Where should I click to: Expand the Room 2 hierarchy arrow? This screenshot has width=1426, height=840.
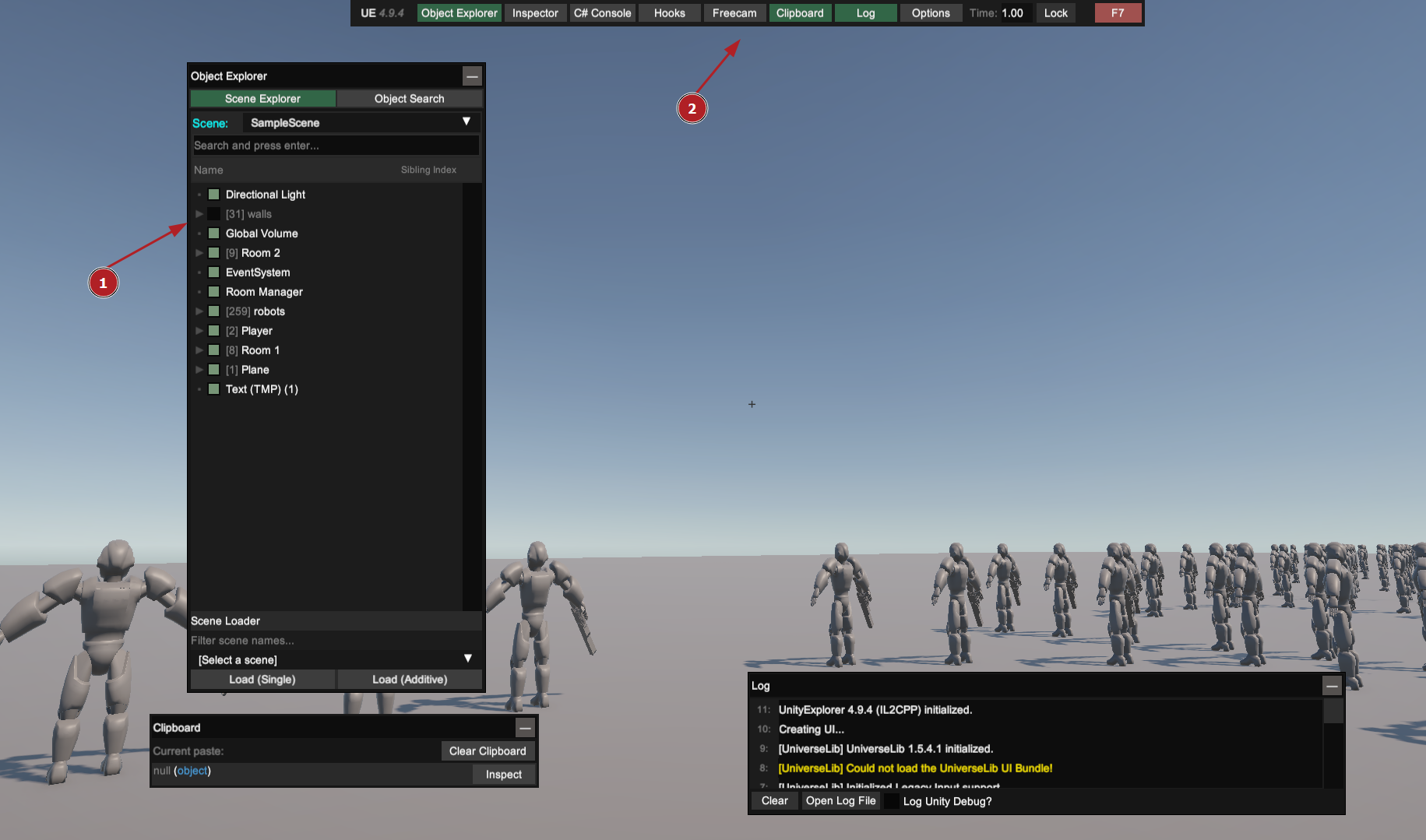click(199, 253)
